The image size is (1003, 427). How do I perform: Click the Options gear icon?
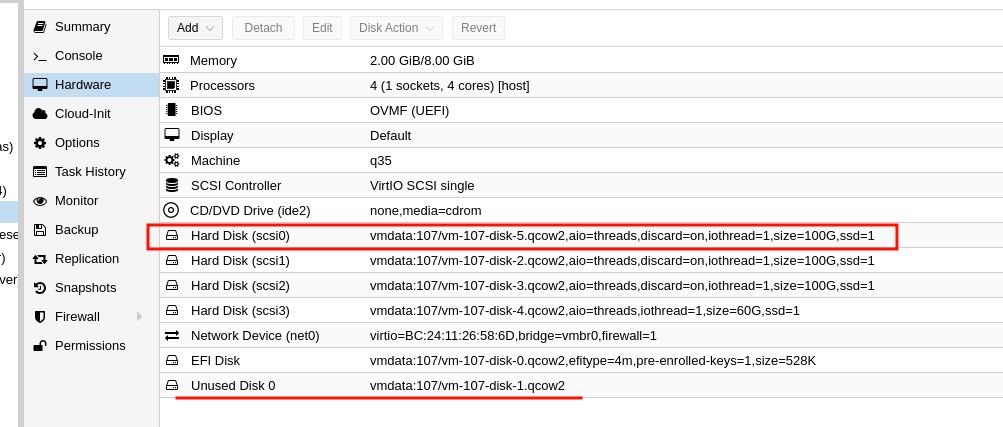tap(40, 143)
